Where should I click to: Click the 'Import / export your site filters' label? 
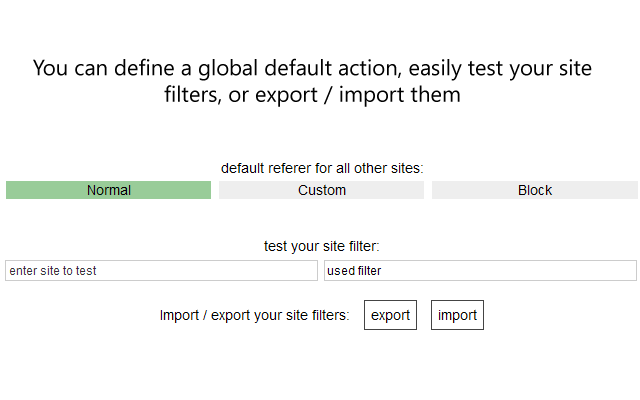pyautogui.click(x=254, y=315)
